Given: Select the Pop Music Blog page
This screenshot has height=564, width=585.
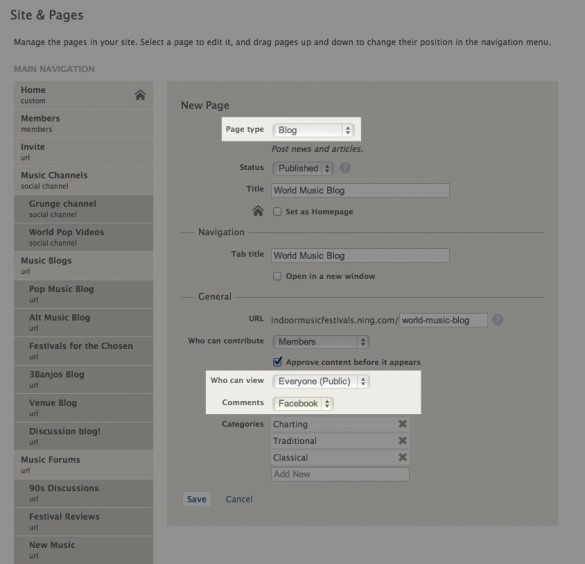Looking at the screenshot, I should 84,294.
